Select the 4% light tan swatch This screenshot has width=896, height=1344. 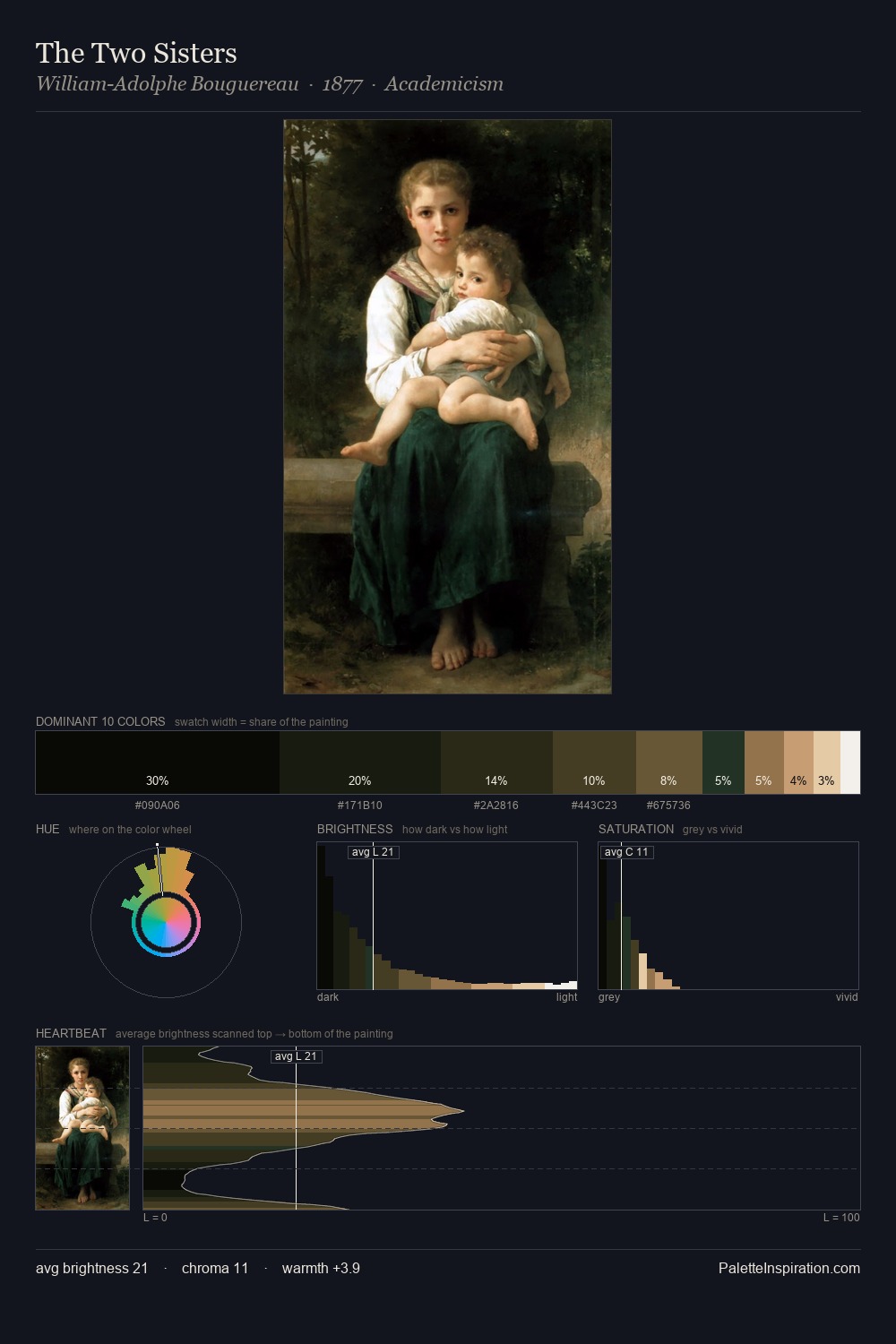(798, 762)
